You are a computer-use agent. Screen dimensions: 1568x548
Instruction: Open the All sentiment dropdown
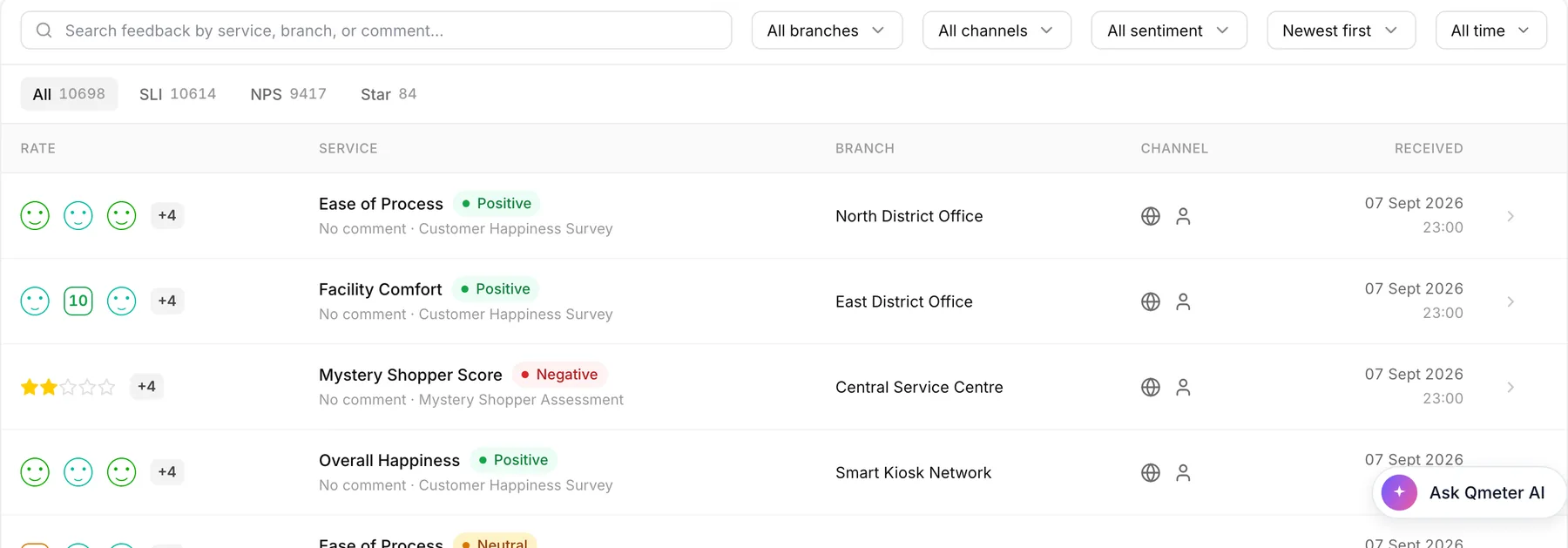tap(1169, 30)
